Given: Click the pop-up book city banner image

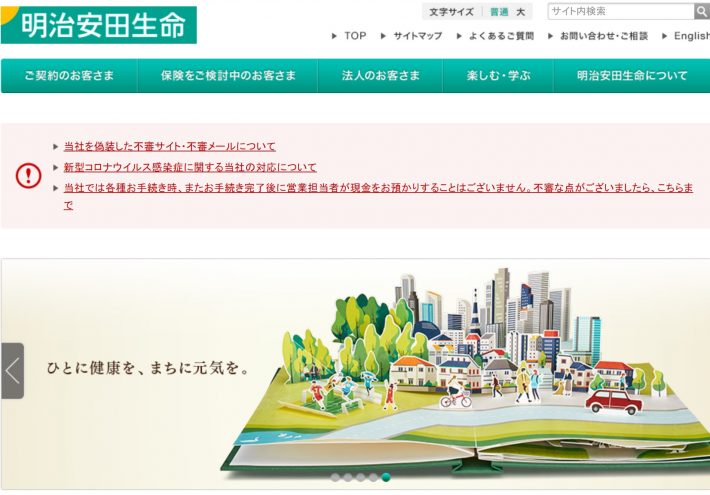Looking at the screenshot, I should point(355,374).
